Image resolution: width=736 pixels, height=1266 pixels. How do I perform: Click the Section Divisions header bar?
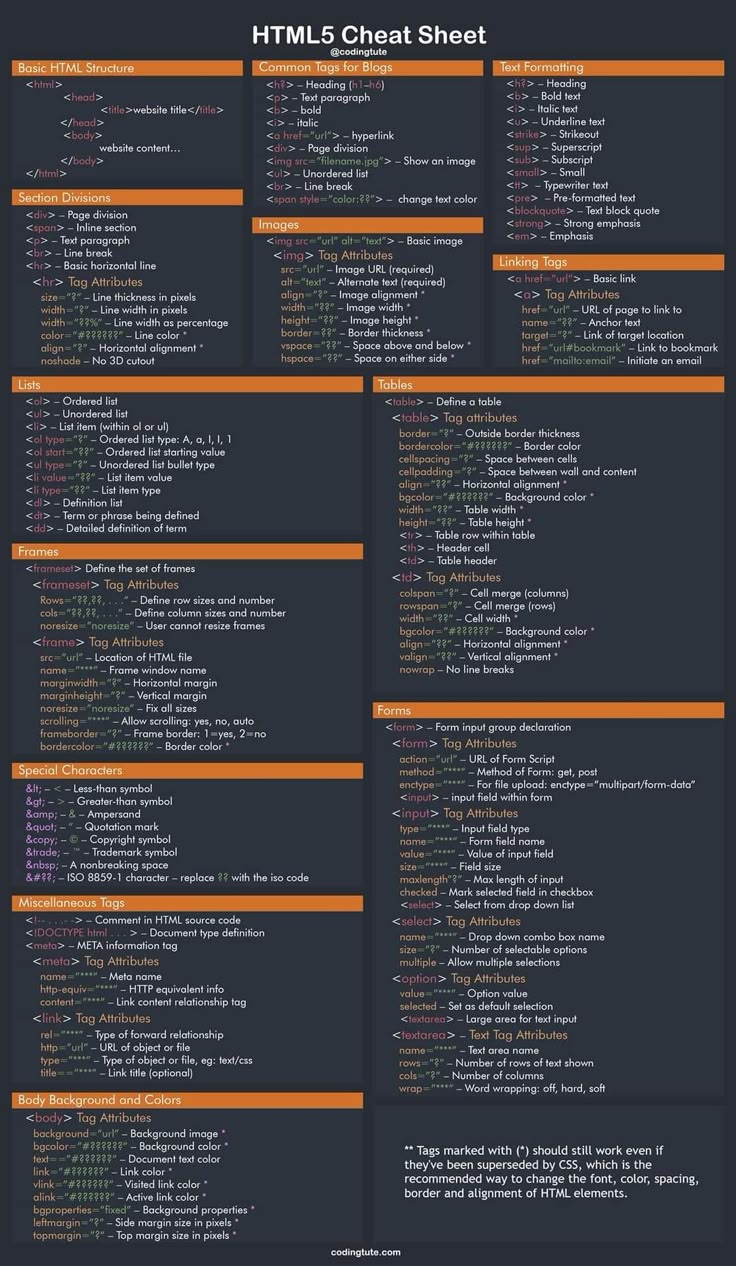click(65, 198)
